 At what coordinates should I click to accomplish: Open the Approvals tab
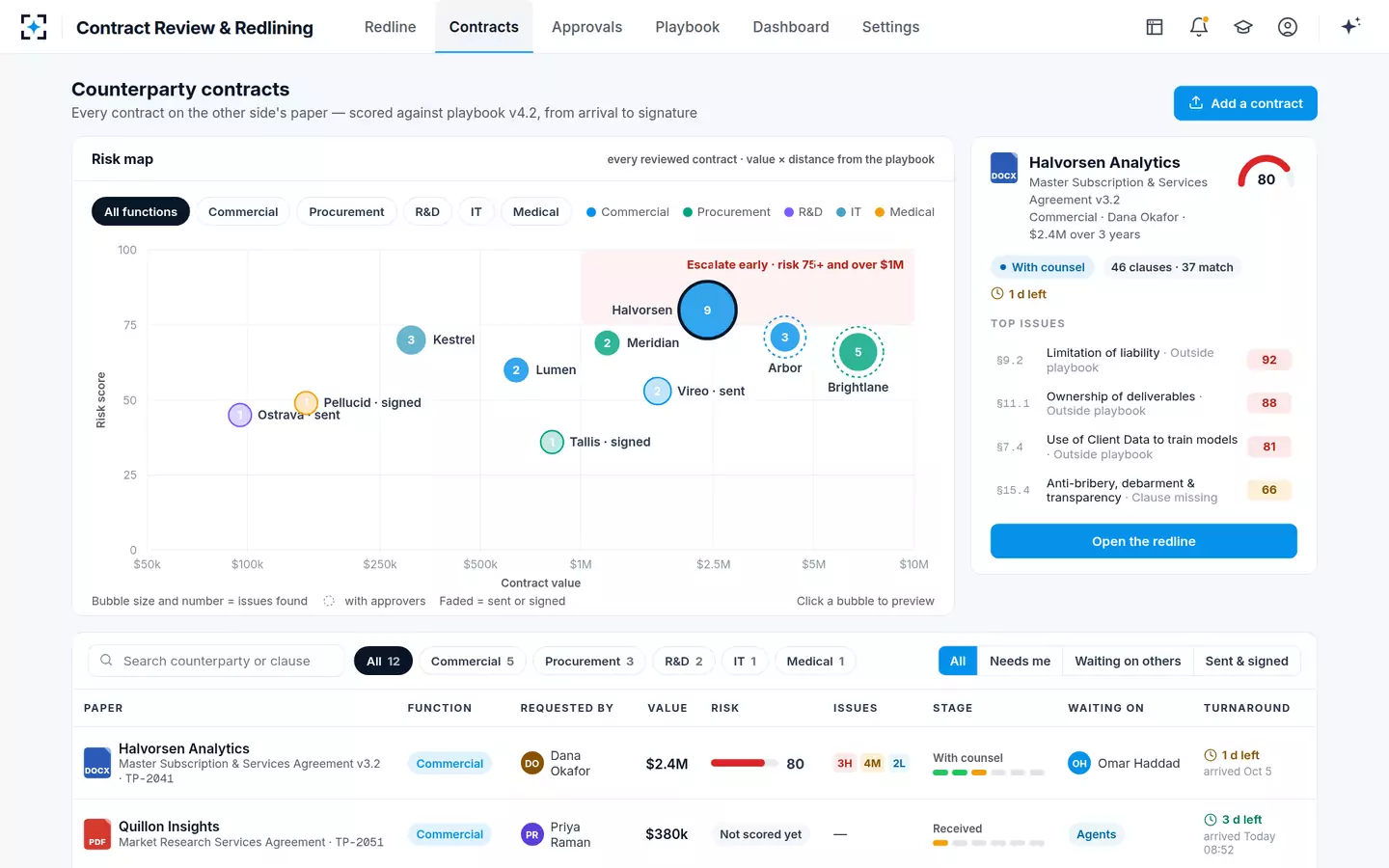point(586,27)
